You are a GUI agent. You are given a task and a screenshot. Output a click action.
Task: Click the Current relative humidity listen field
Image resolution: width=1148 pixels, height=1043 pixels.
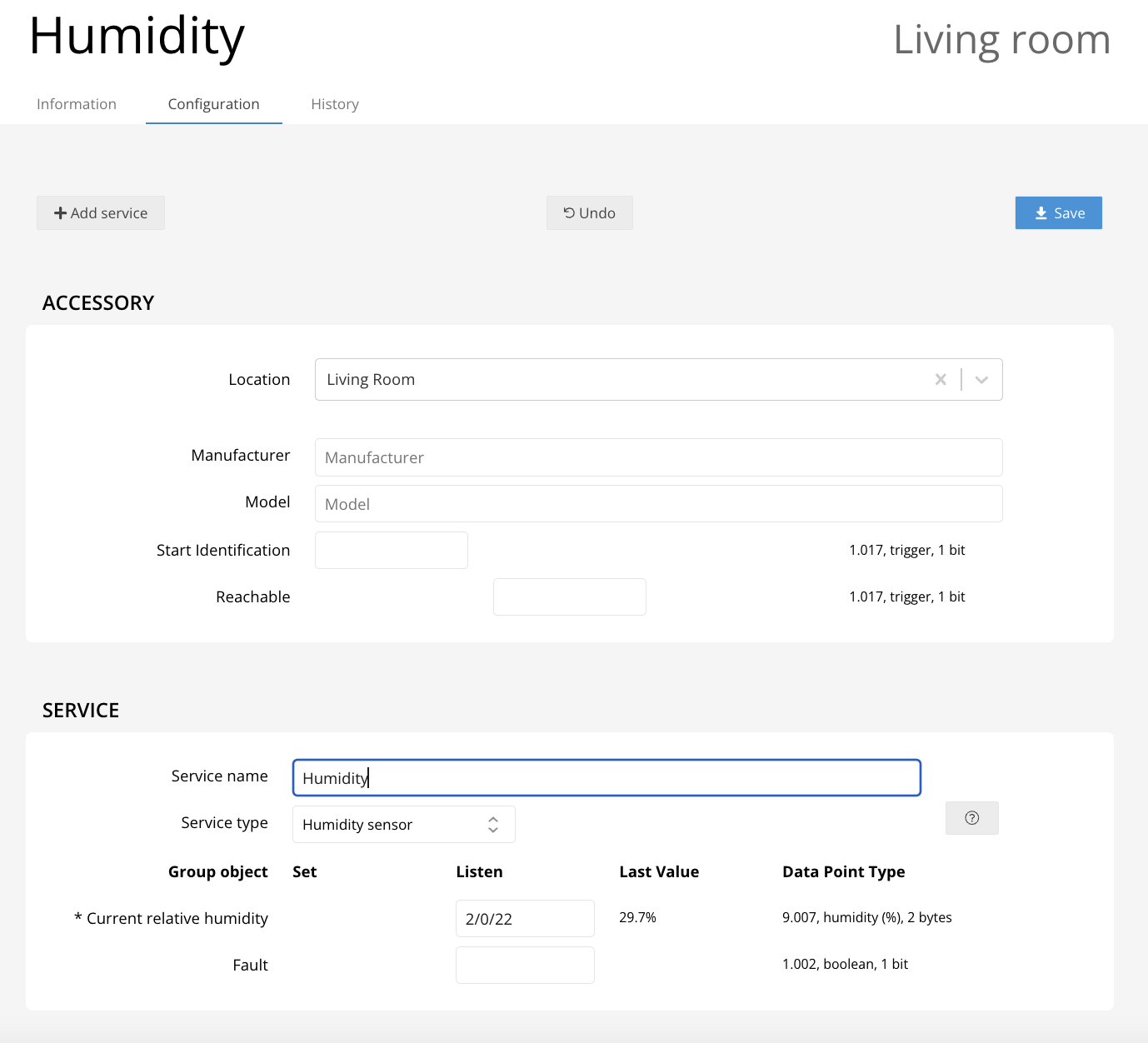point(525,919)
